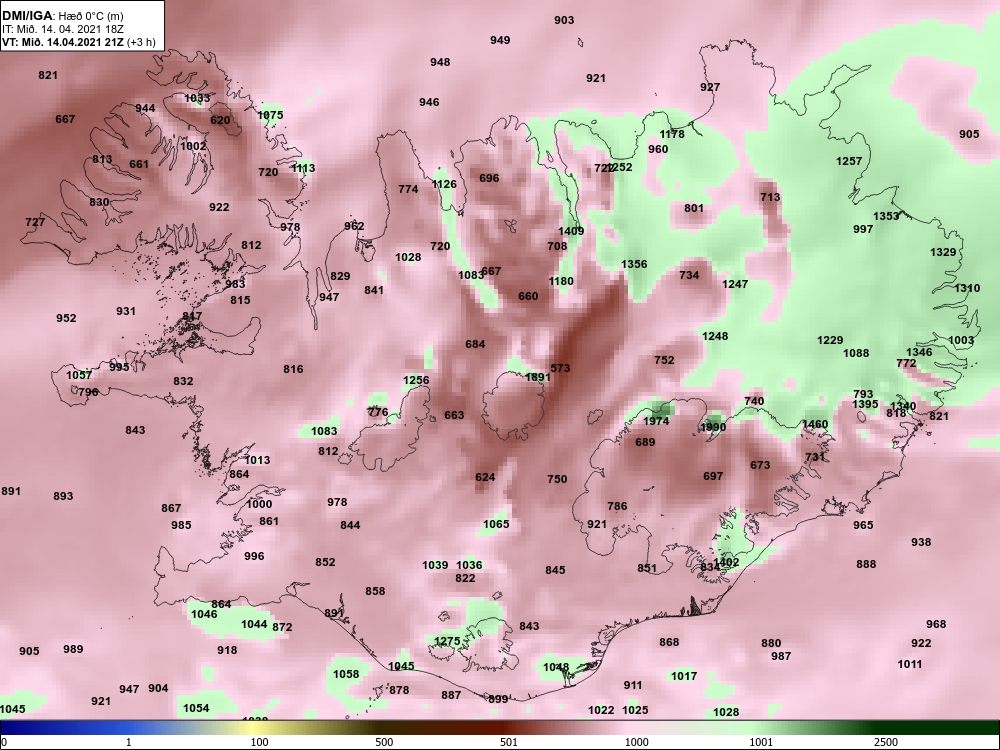The image size is (1000, 750).
Task: Click the 501 label on the color scale
Action: (x=509, y=742)
